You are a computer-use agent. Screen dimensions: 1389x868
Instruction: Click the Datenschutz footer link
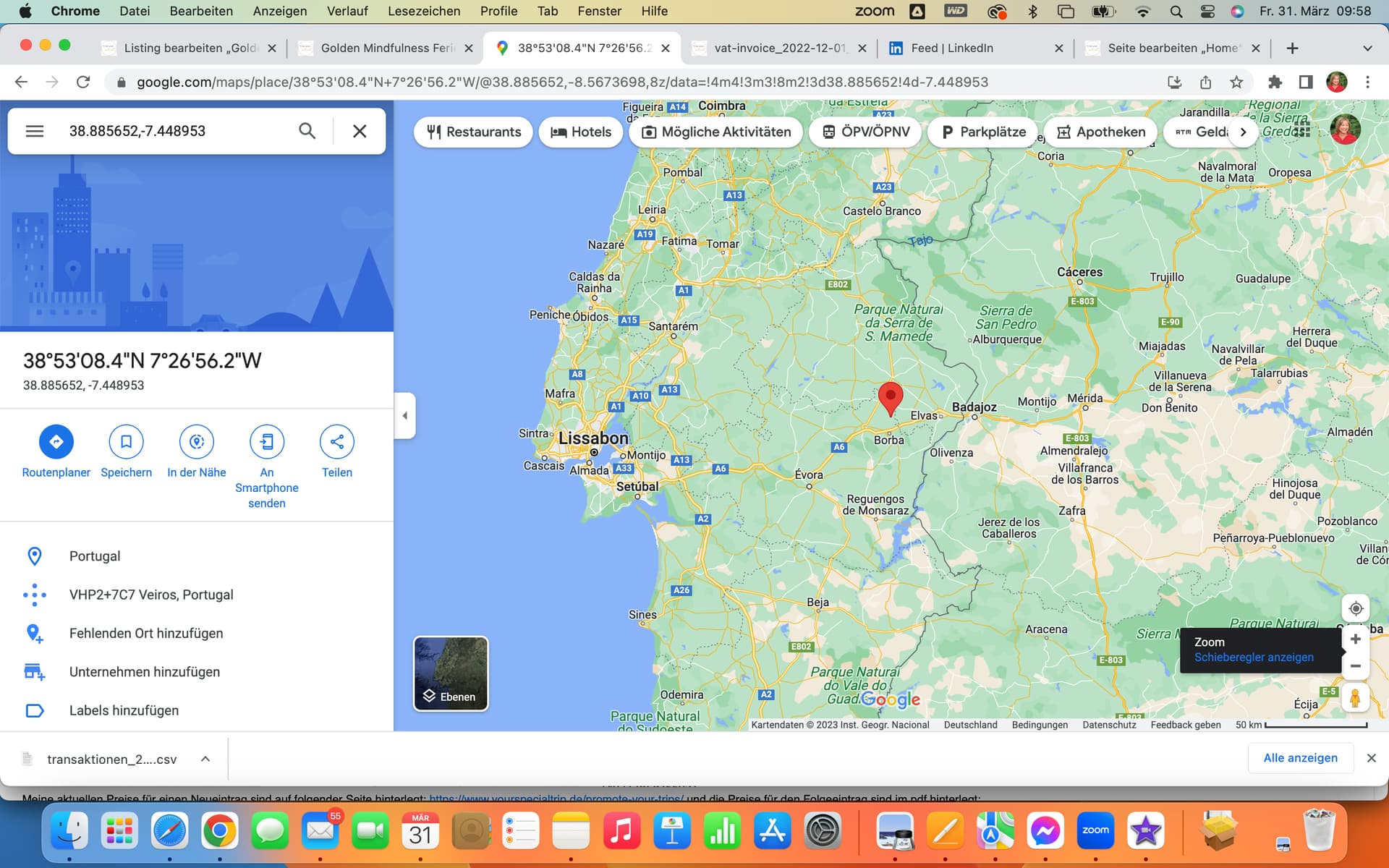click(x=1109, y=725)
